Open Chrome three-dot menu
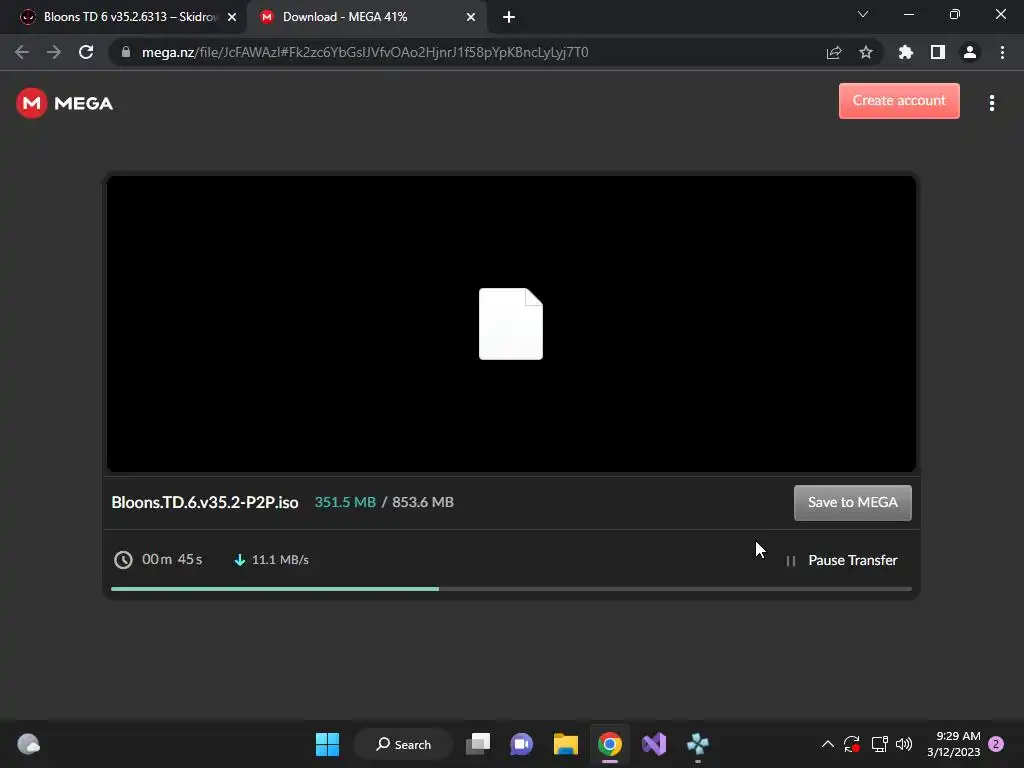The width and height of the screenshot is (1024, 768). [x=1002, y=52]
